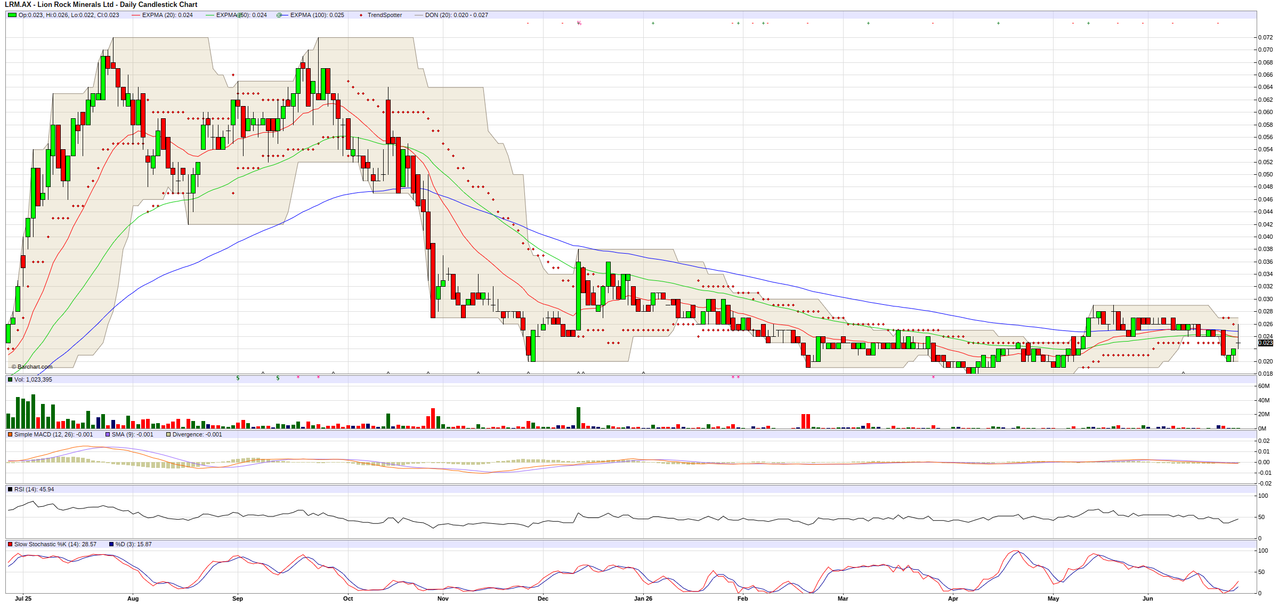This screenshot has height=615, width=1279.
Task: Click the TrendSpotter legend label
Action: (384, 15)
